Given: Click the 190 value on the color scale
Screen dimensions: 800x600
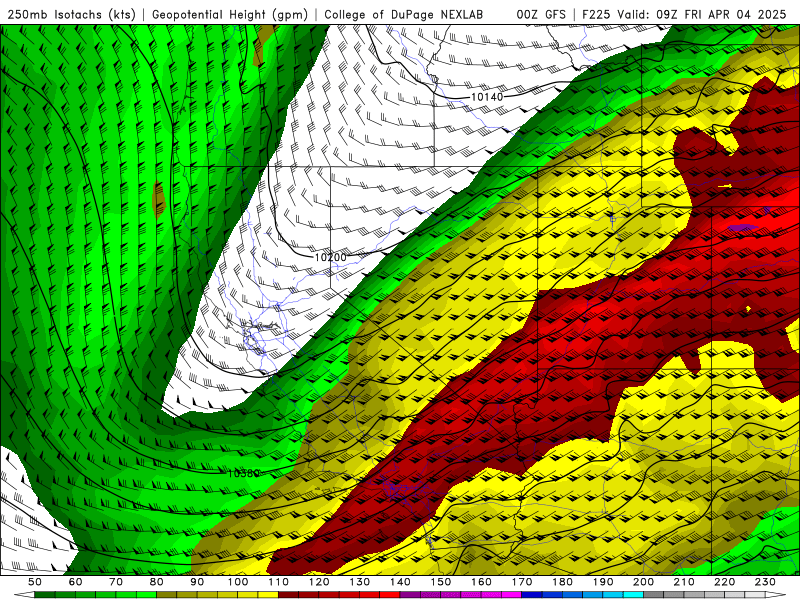Looking at the screenshot, I should [x=603, y=582].
